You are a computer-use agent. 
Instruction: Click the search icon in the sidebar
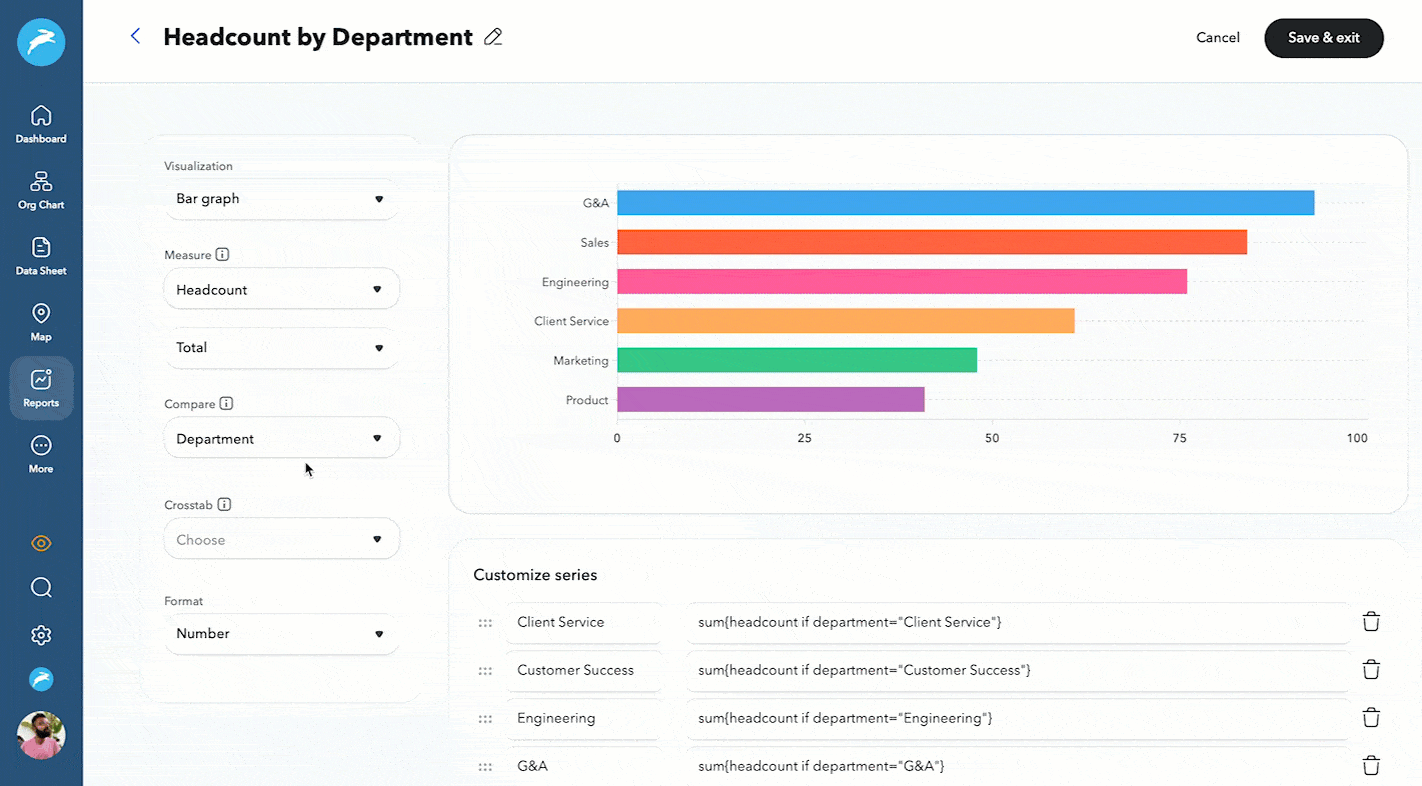(x=40, y=587)
